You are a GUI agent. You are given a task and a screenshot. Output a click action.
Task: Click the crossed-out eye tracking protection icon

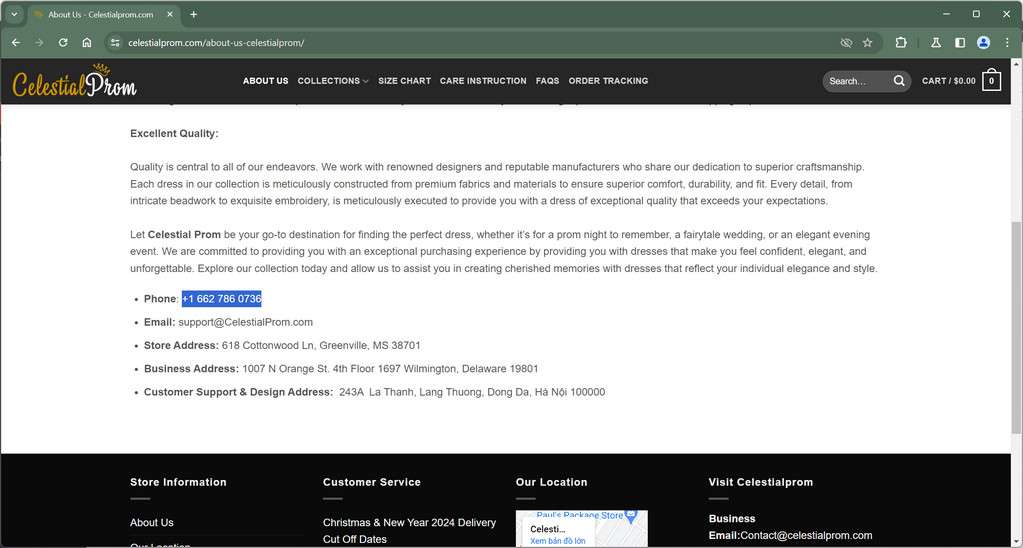pos(846,42)
